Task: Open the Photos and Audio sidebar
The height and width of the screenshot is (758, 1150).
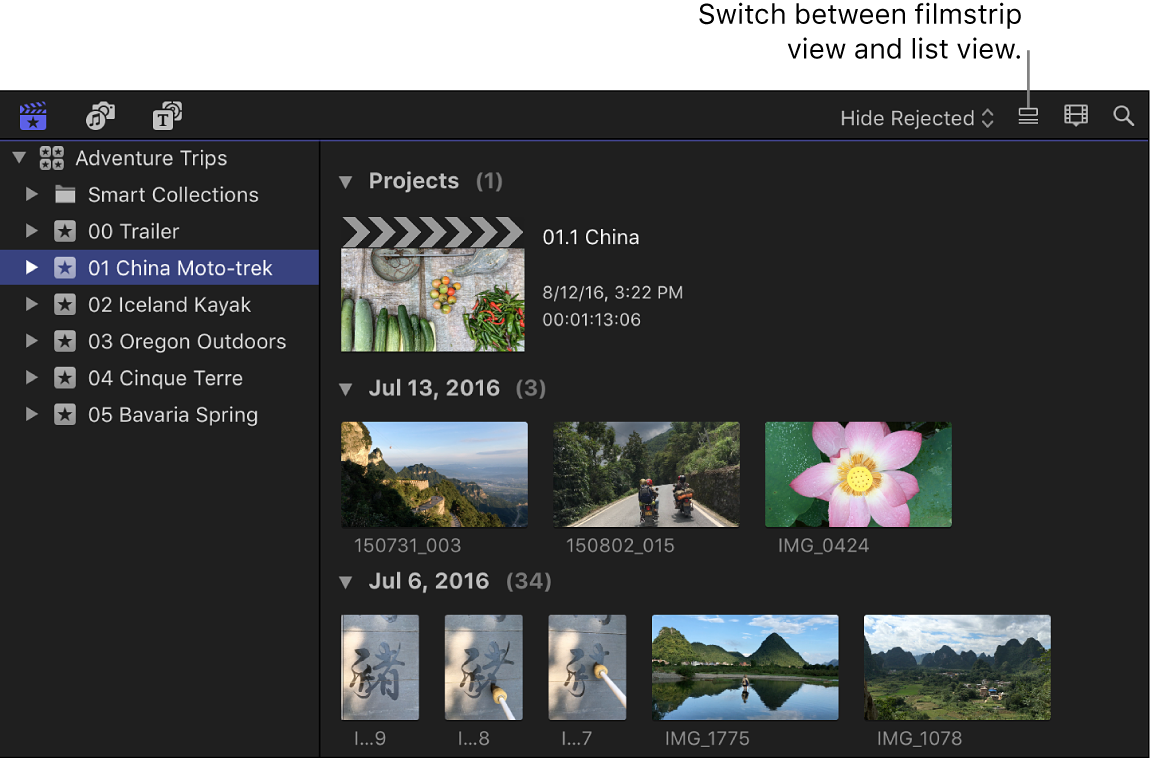Action: click(x=99, y=115)
